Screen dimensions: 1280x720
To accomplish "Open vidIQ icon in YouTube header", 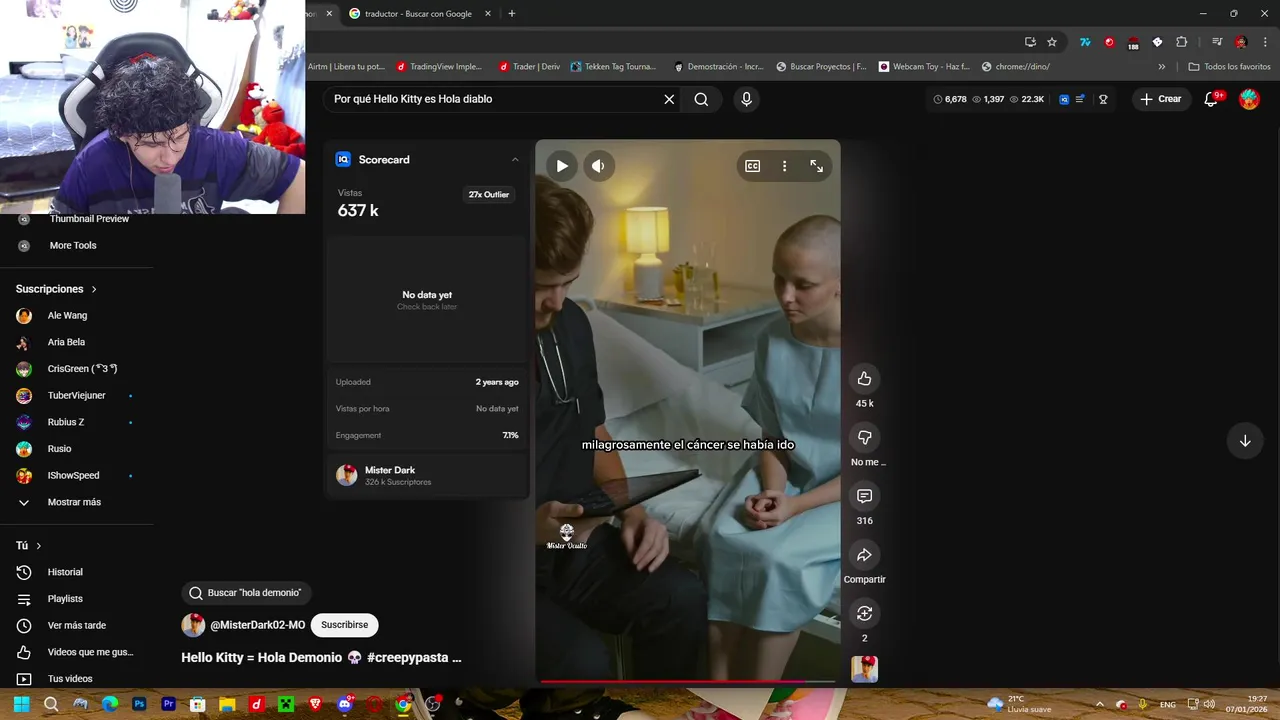I will pyautogui.click(x=1064, y=99).
